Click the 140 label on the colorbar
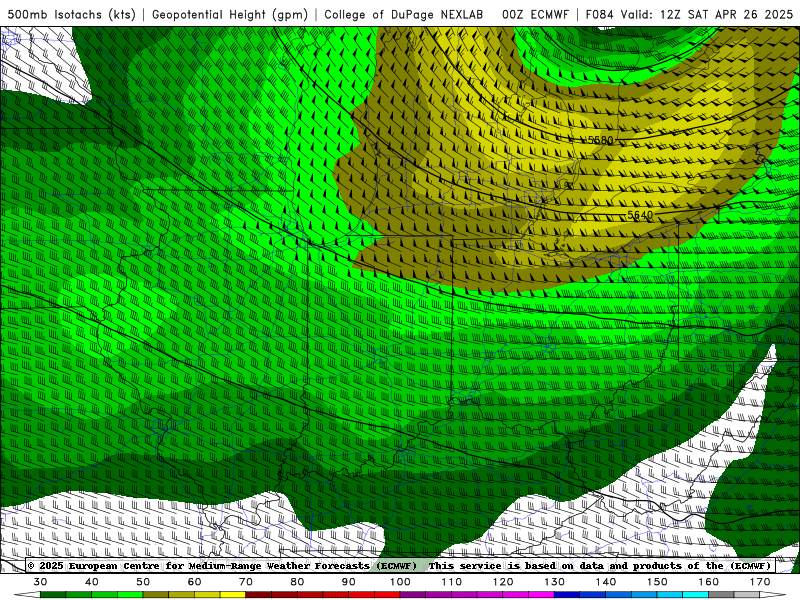The height and width of the screenshot is (600, 800). click(x=606, y=582)
